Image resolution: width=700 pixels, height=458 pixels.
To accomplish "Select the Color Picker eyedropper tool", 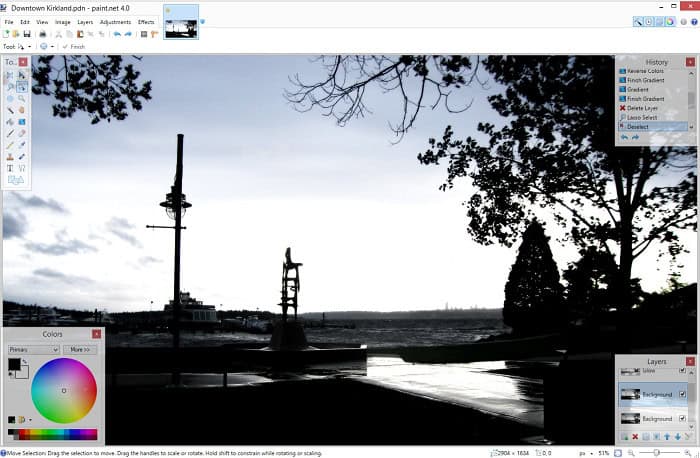I will click(x=21, y=145).
